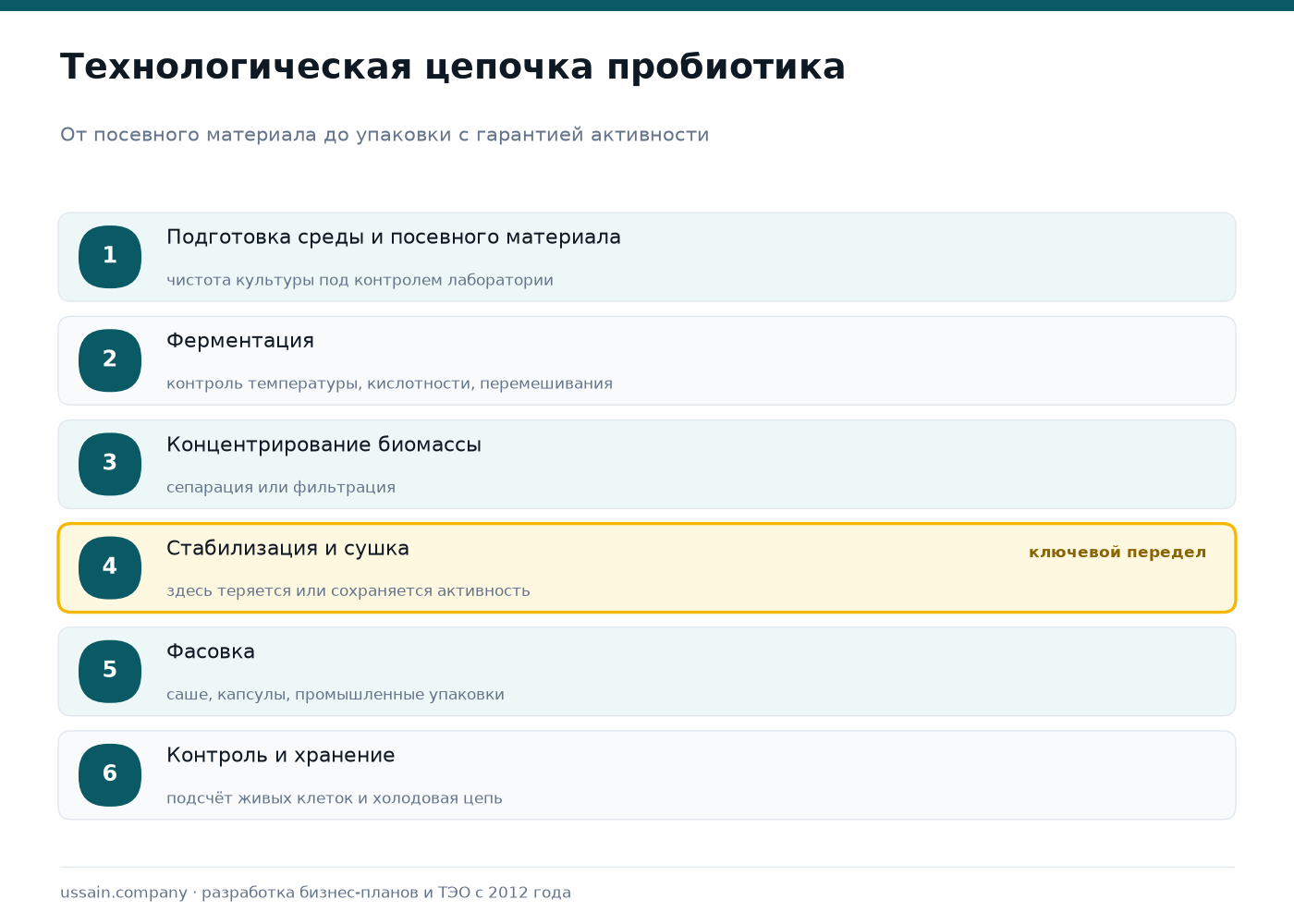The height and width of the screenshot is (924, 1294).
Task: Click 'контроль температуры, кислотности, перемешивания' text
Action: (389, 383)
